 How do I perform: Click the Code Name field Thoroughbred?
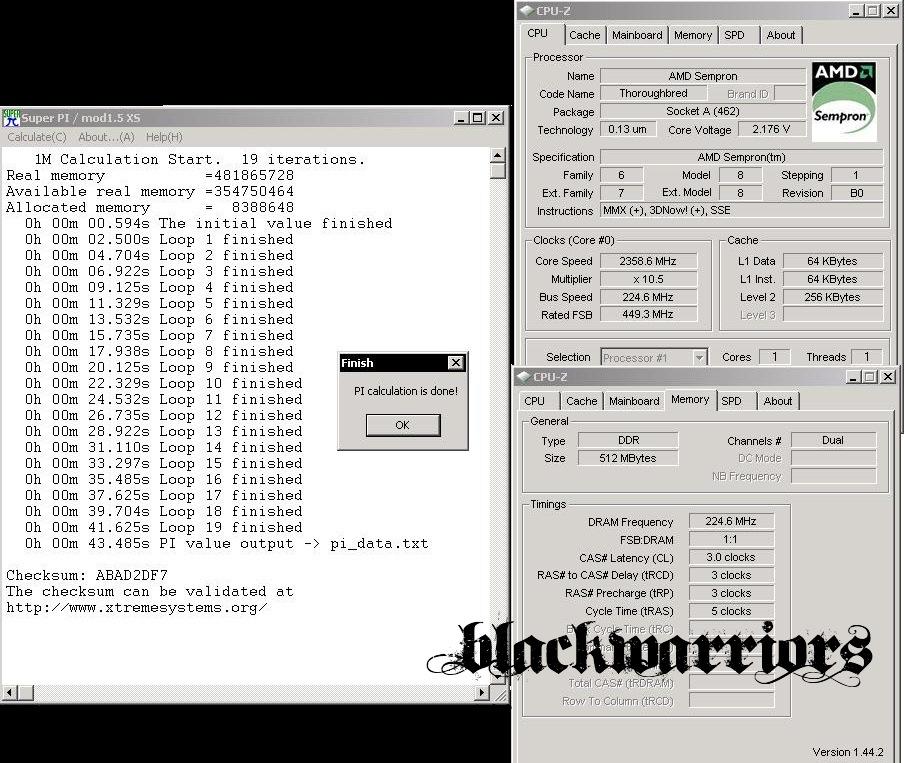click(x=653, y=93)
